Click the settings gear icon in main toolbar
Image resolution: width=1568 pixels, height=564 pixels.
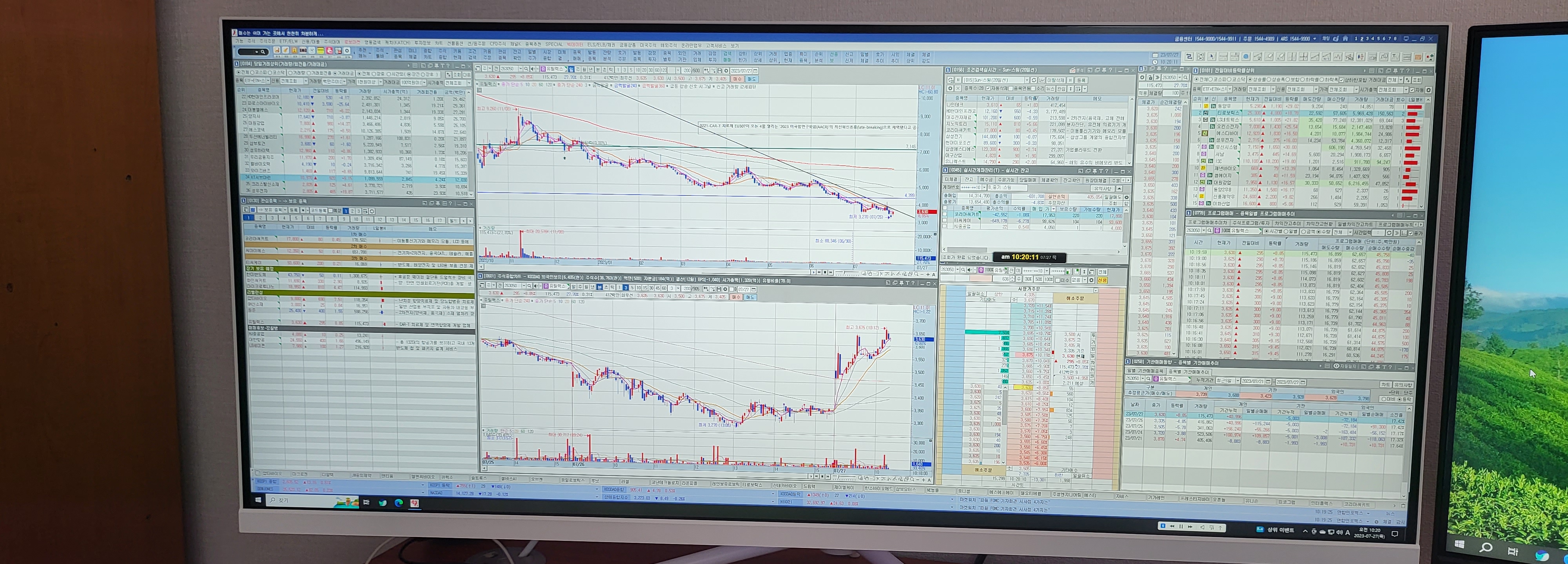(x=347, y=51)
